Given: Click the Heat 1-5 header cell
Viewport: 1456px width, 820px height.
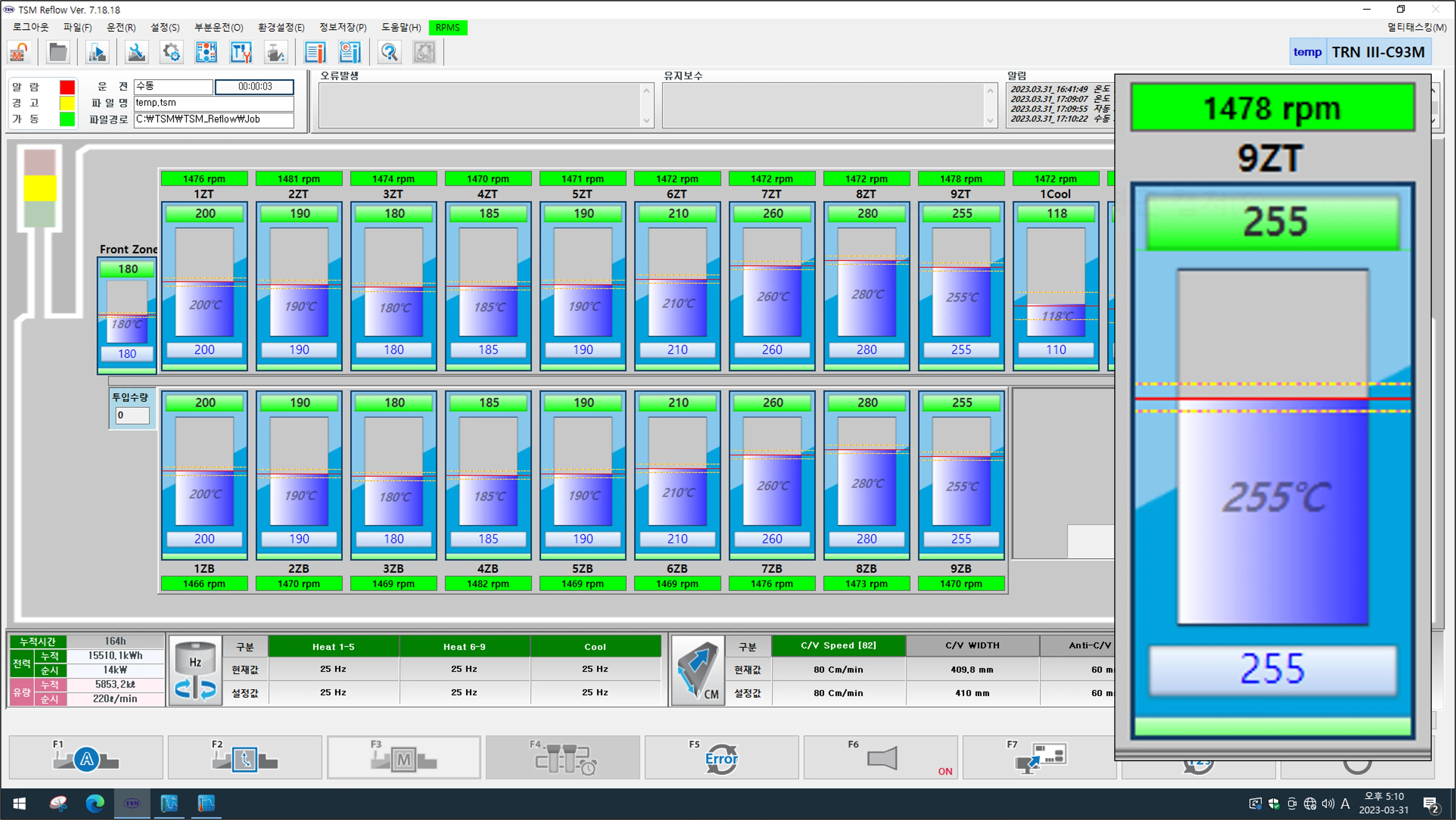Looking at the screenshot, I should (x=333, y=647).
